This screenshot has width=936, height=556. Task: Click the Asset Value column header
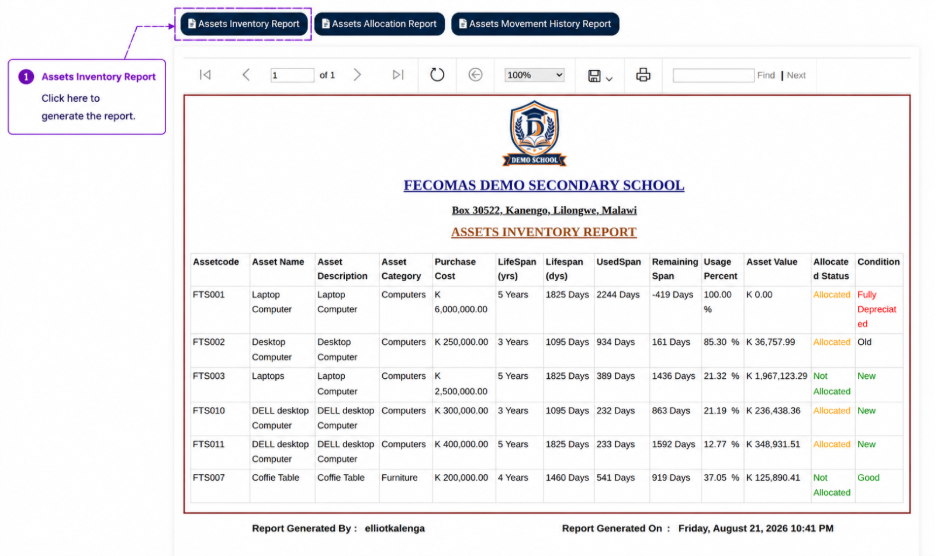[x=771, y=262]
